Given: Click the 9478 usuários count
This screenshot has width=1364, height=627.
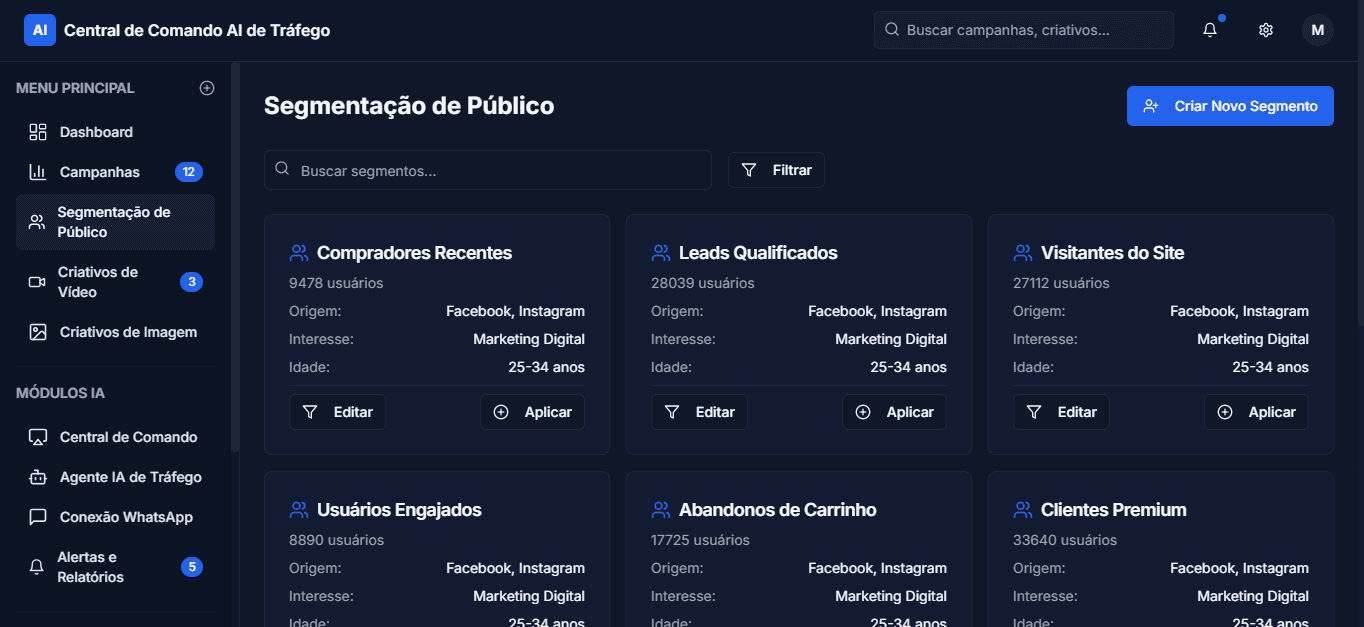Looking at the screenshot, I should pyautogui.click(x=336, y=283).
